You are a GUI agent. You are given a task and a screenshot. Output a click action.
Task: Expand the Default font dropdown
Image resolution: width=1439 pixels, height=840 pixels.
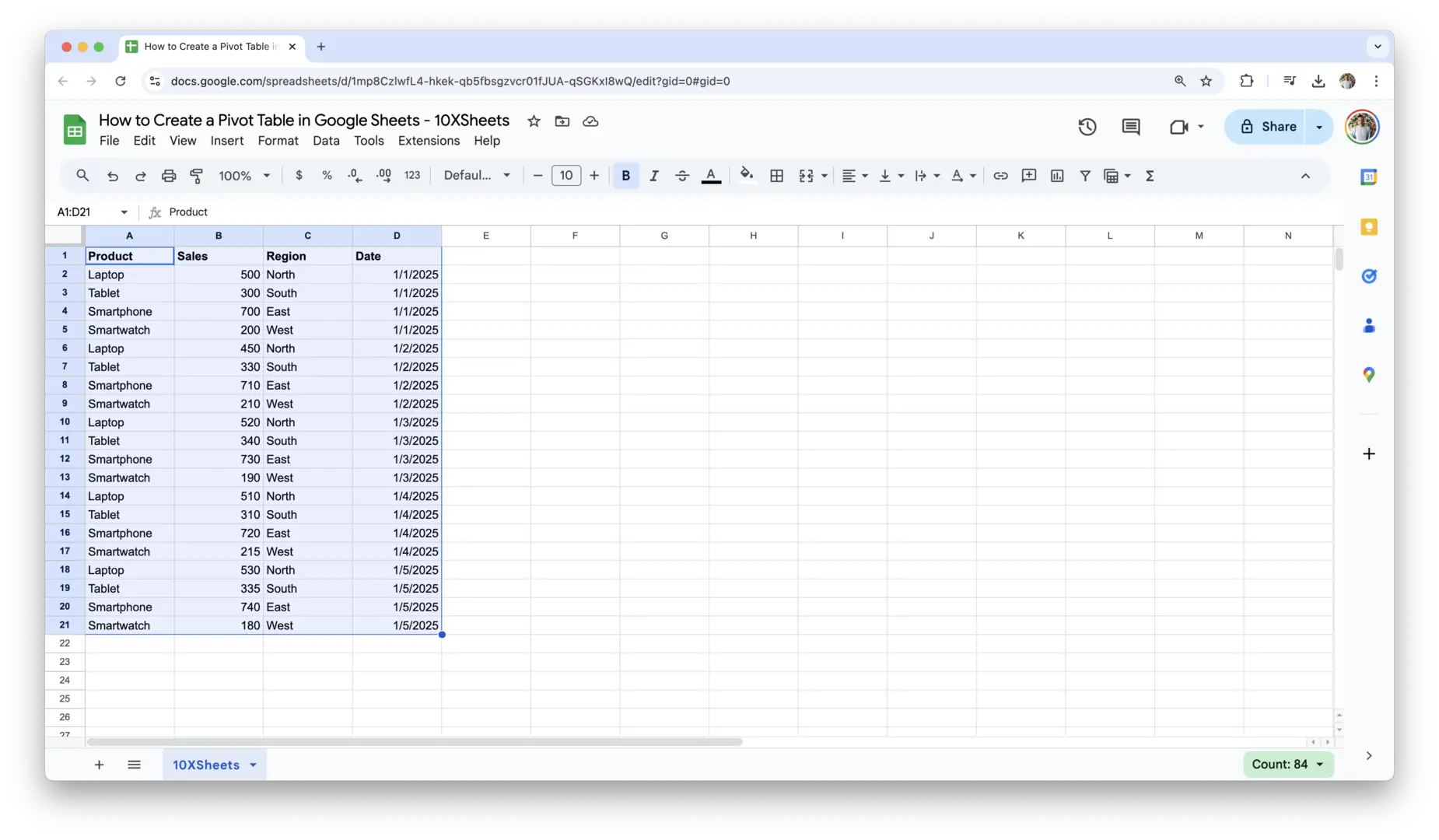477,176
